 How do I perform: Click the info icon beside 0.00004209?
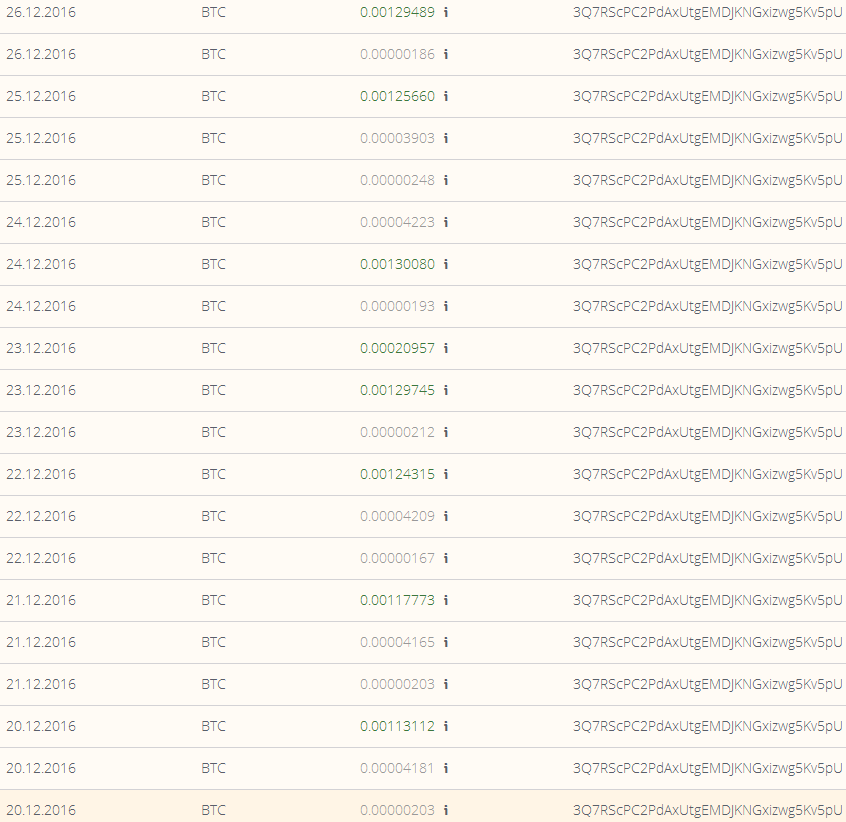point(446,516)
